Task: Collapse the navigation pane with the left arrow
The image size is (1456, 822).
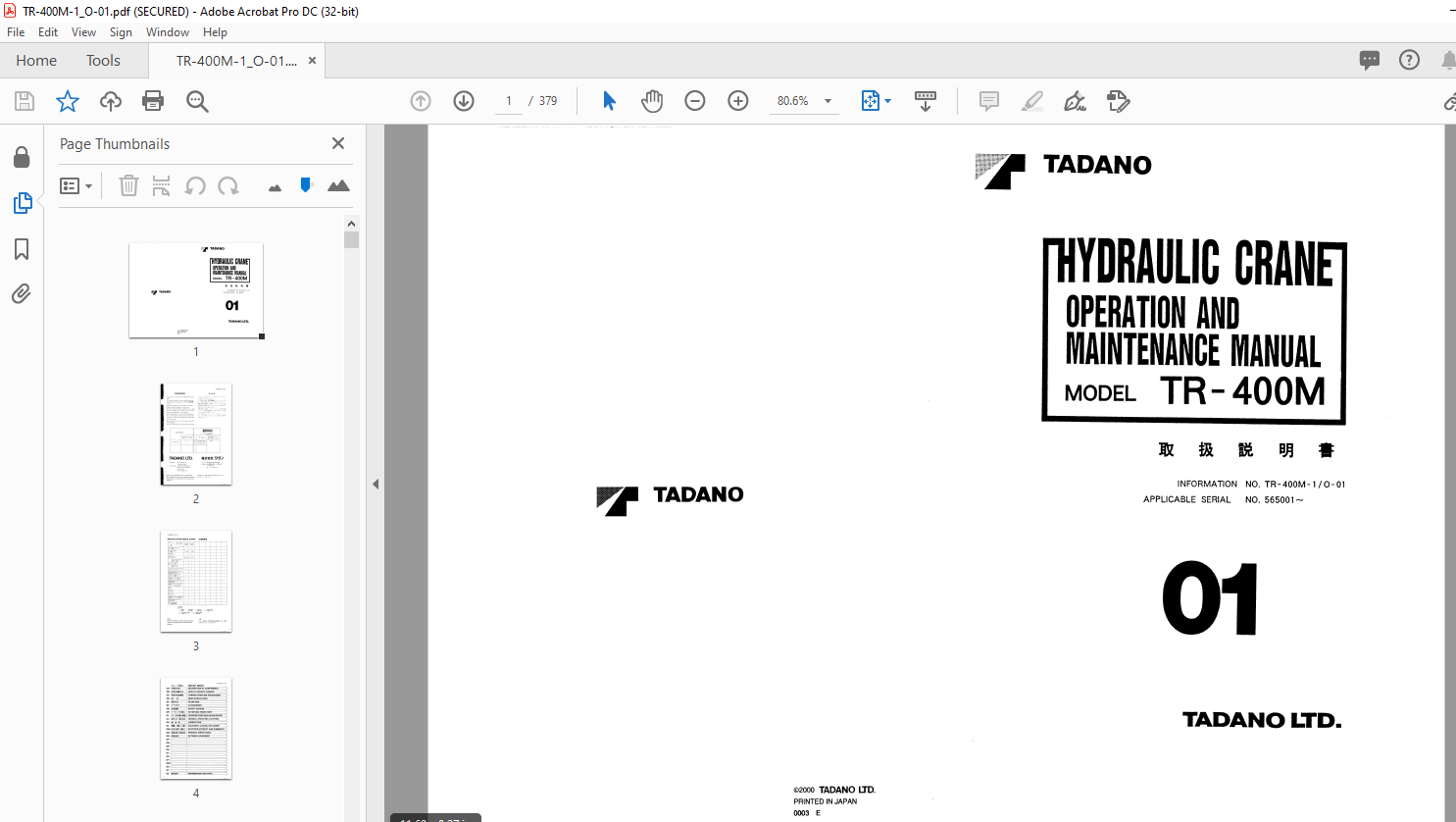Action: [x=376, y=484]
